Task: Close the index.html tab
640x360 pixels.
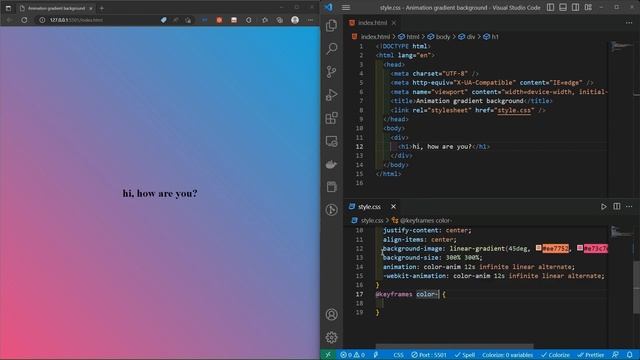Action: (x=394, y=23)
